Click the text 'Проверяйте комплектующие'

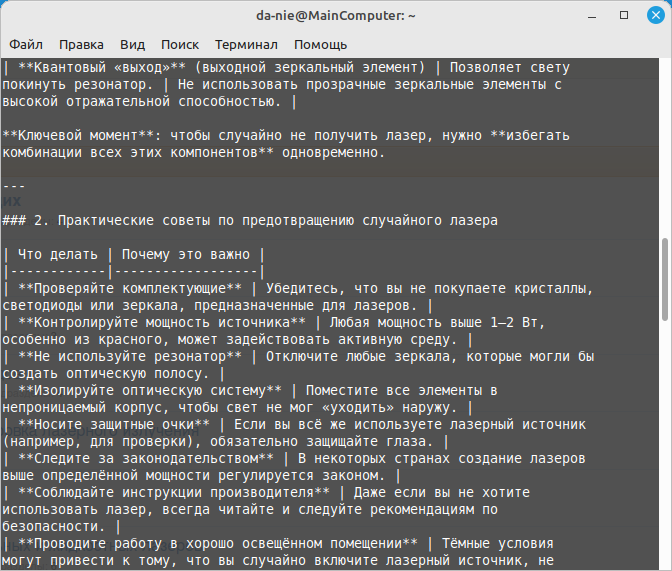coord(129,288)
